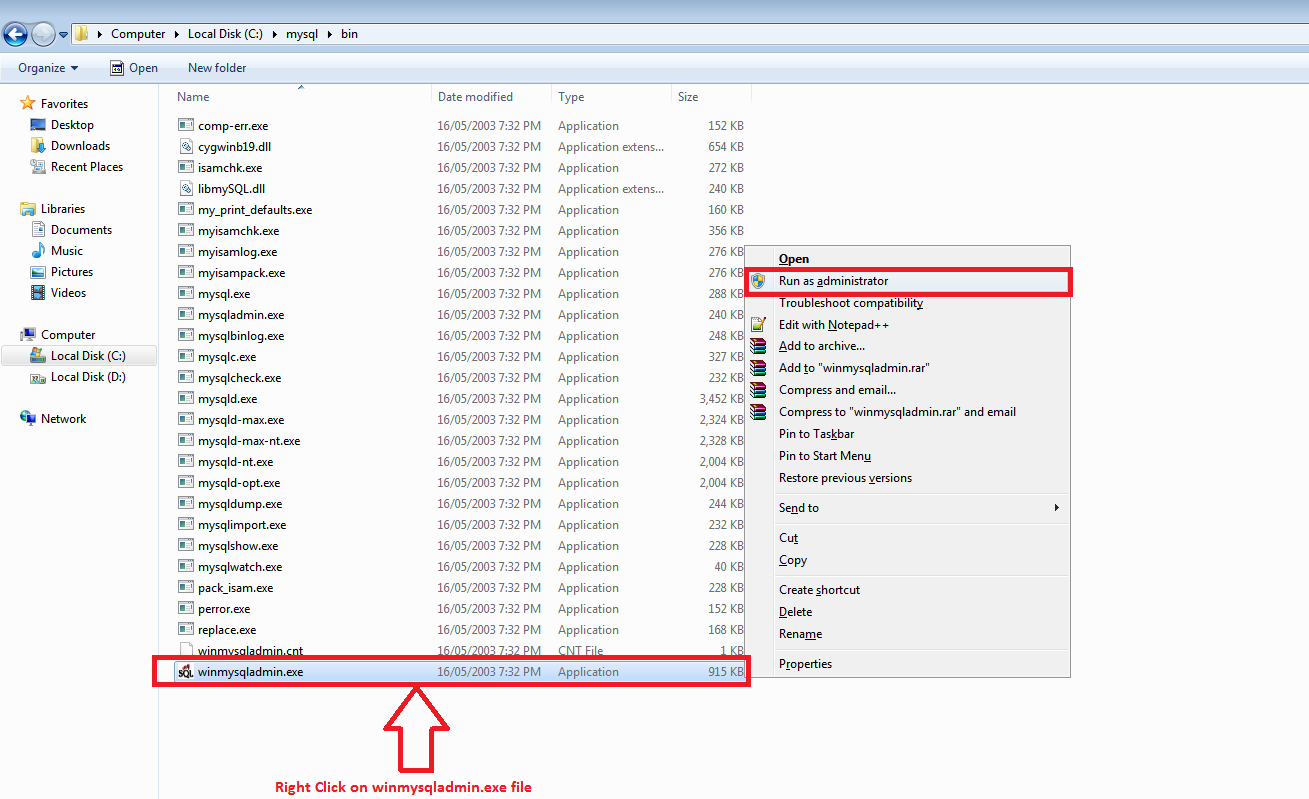Click the replace.exe file icon
This screenshot has height=799, width=1309.
tap(186, 630)
